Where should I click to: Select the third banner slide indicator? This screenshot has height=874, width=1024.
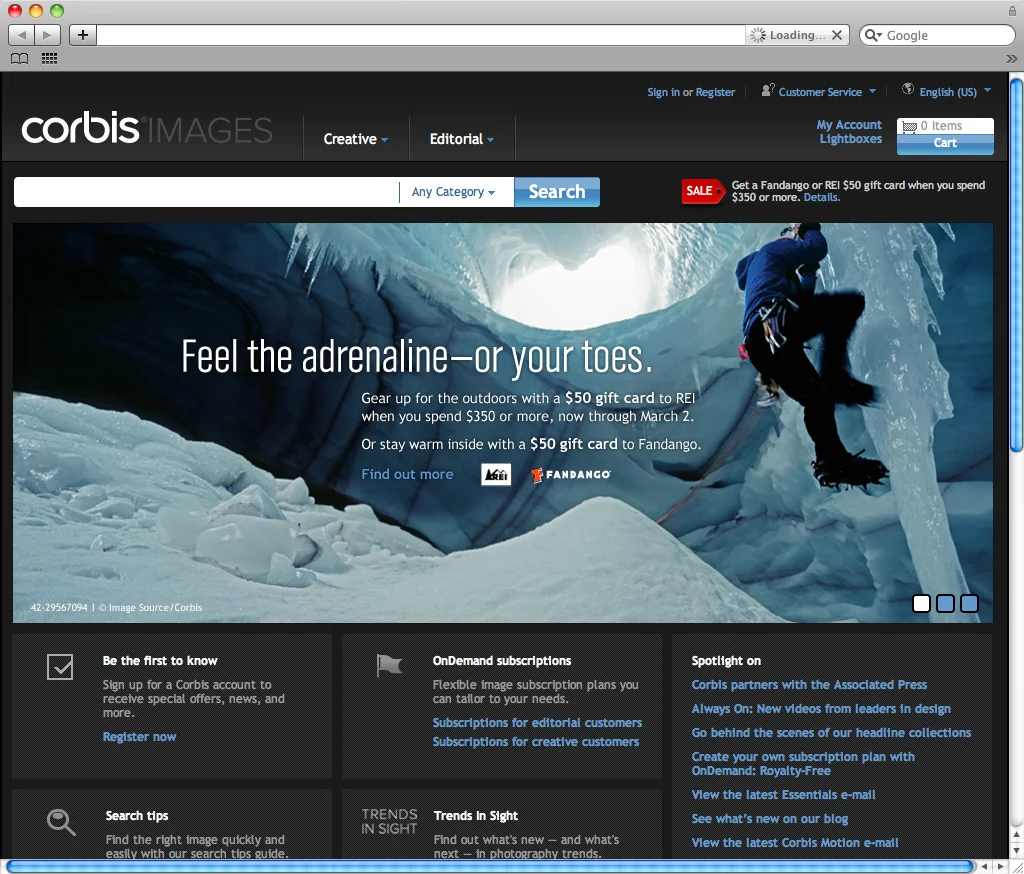click(x=969, y=604)
